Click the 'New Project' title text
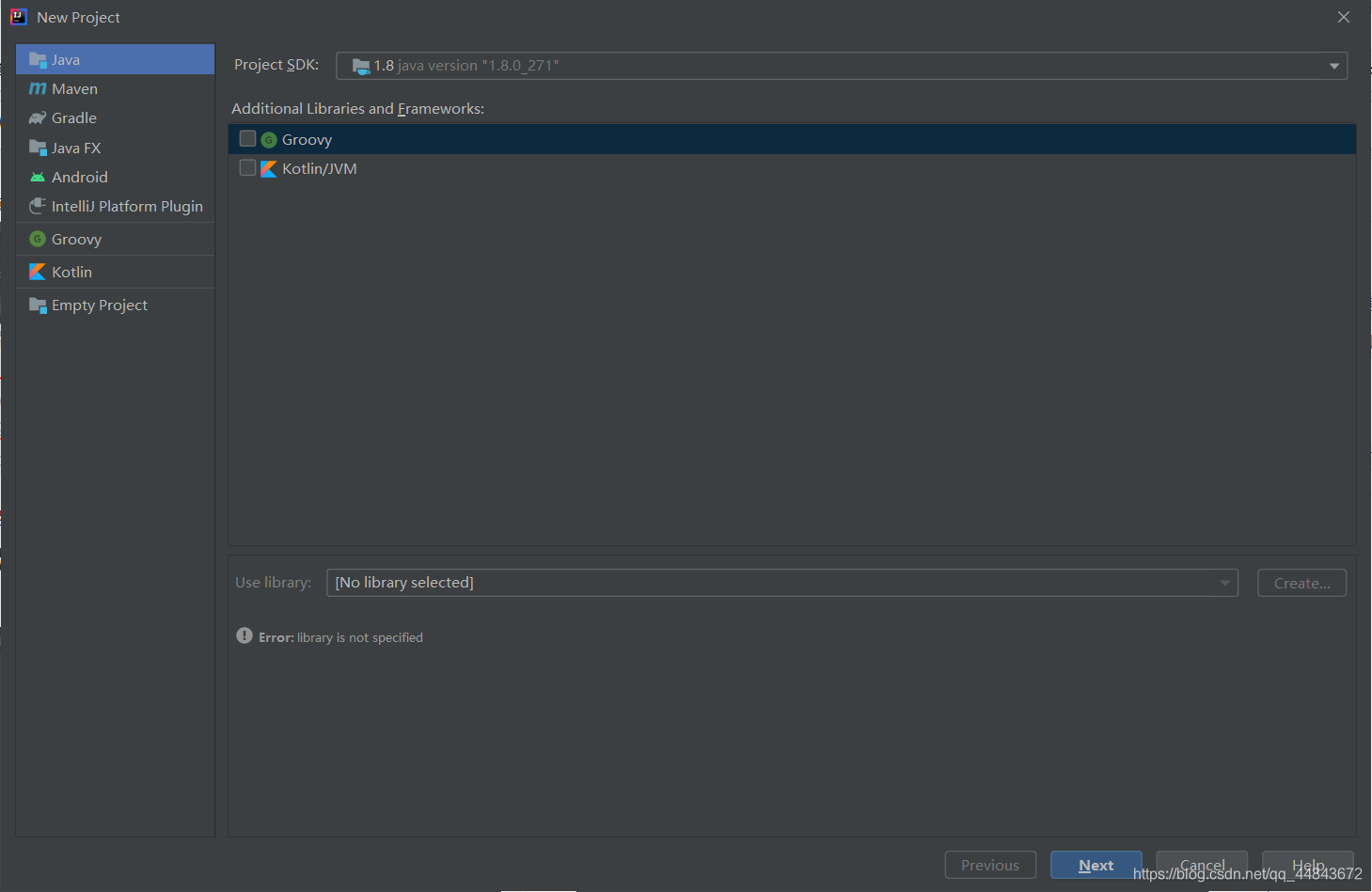1372x892 pixels. [x=78, y=17]
